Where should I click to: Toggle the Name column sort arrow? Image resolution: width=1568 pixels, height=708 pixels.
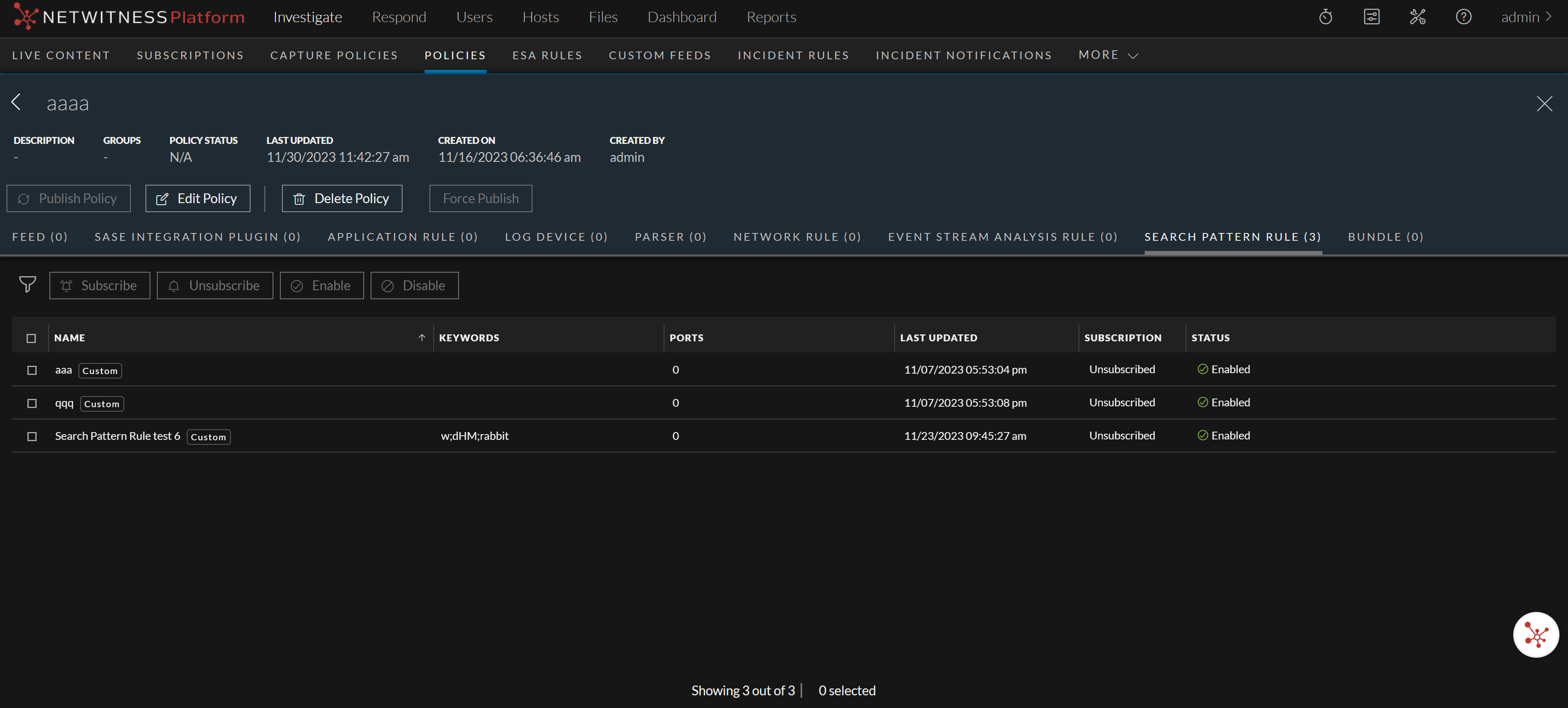click(421, 337)
